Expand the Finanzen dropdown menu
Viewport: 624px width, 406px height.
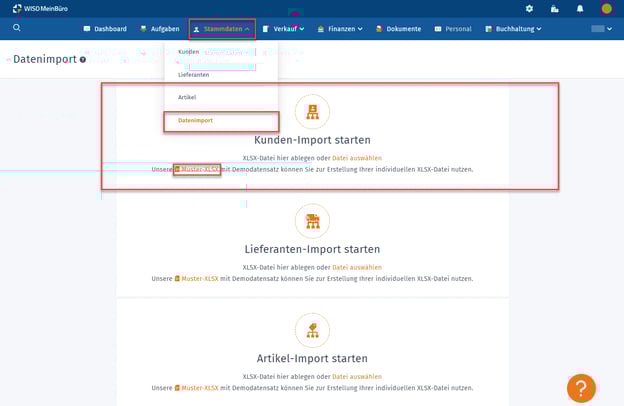pyautogui.click(x=340, y=29)
